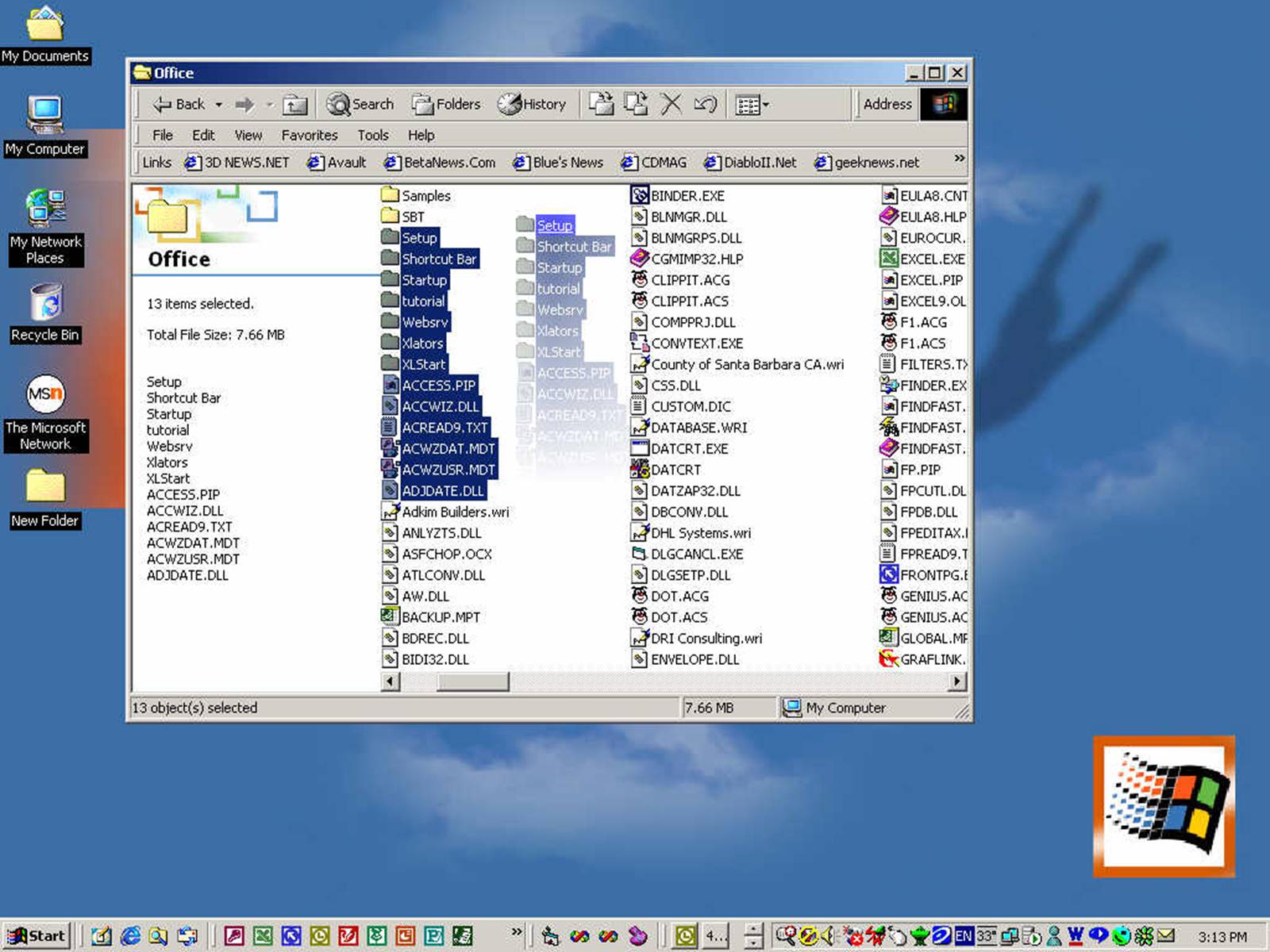Click the Move To toolbar icon
The image size is (1270, 952).
[601, 104]
